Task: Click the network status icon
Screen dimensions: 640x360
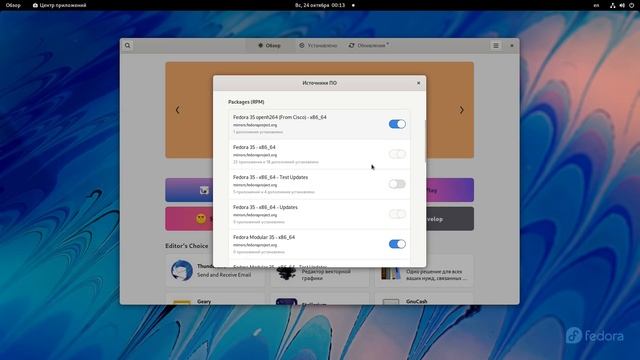Action: click(613, 5)
